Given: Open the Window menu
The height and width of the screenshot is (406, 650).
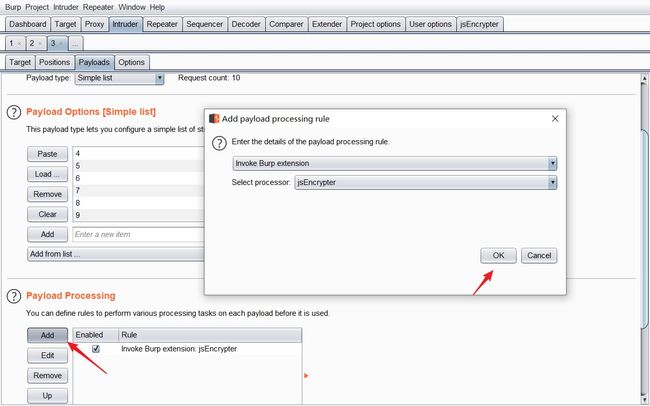Looking at the screenshot, I should (132, 7).
